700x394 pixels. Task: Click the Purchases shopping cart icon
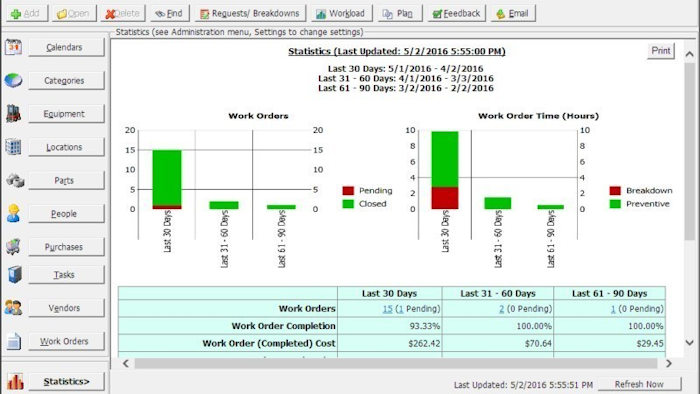(13, 246)
